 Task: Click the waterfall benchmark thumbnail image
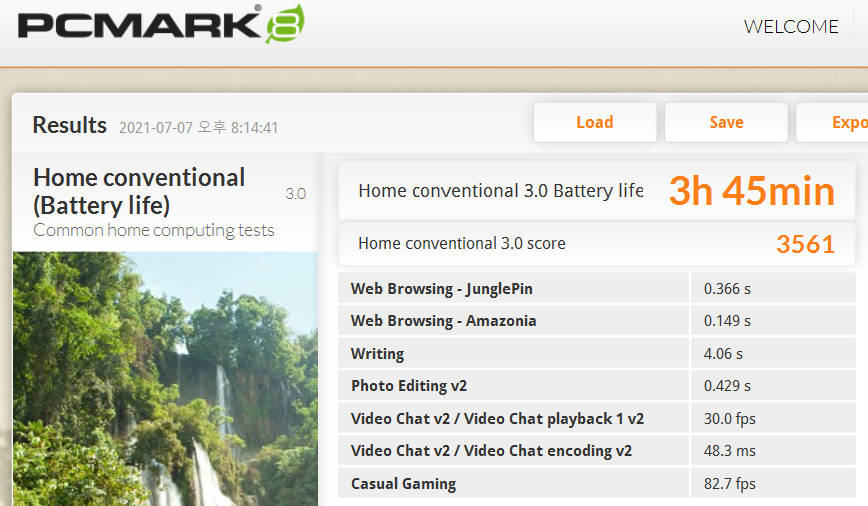click(x=166, y=379)
